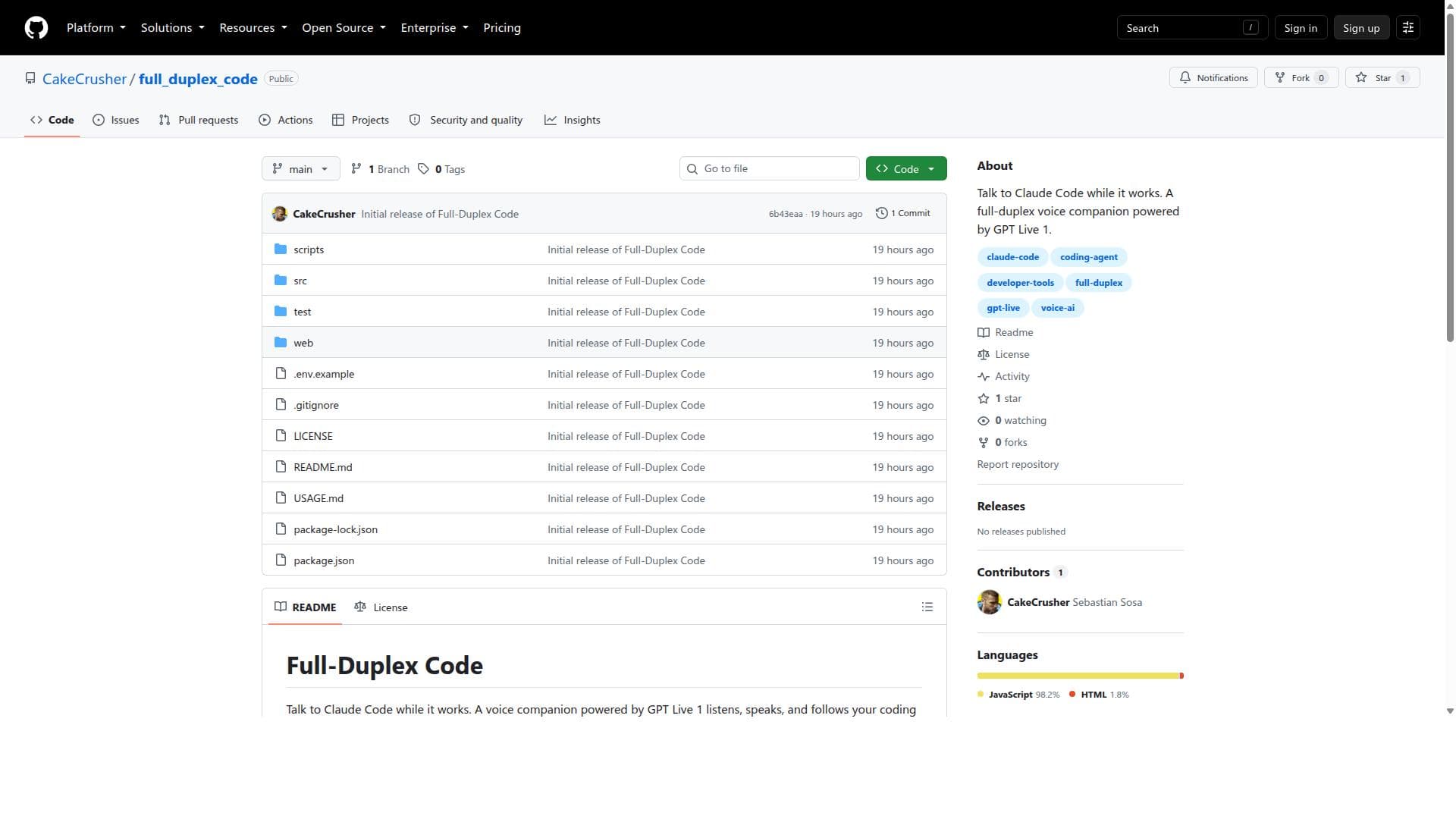Focus the Go to file input

tap(770, 169)
